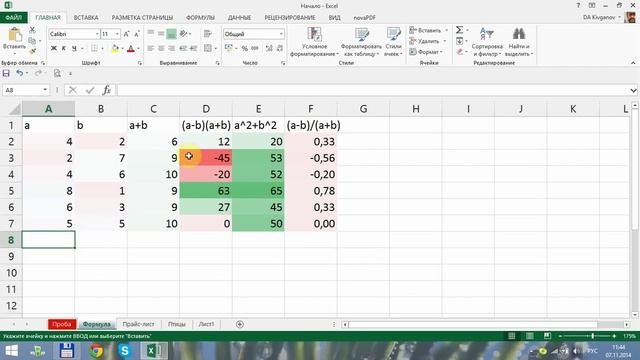This screenshot has width=640, height=360.
Task: Open the Calibri font name dropdown
Action: click(97, 34)
